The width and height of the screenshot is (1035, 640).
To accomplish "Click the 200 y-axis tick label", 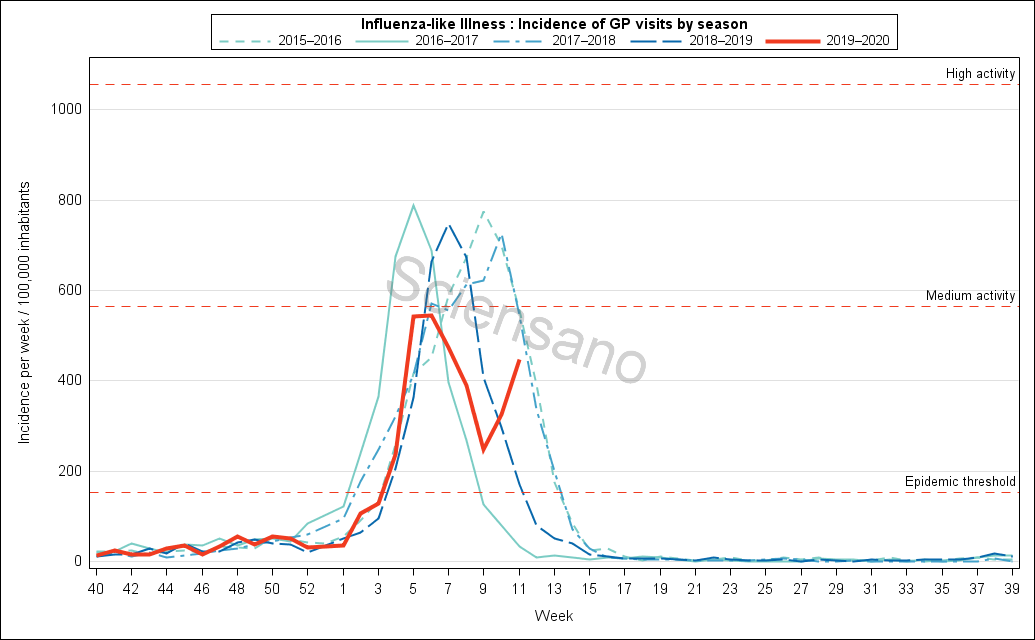I will click(68, 471).
